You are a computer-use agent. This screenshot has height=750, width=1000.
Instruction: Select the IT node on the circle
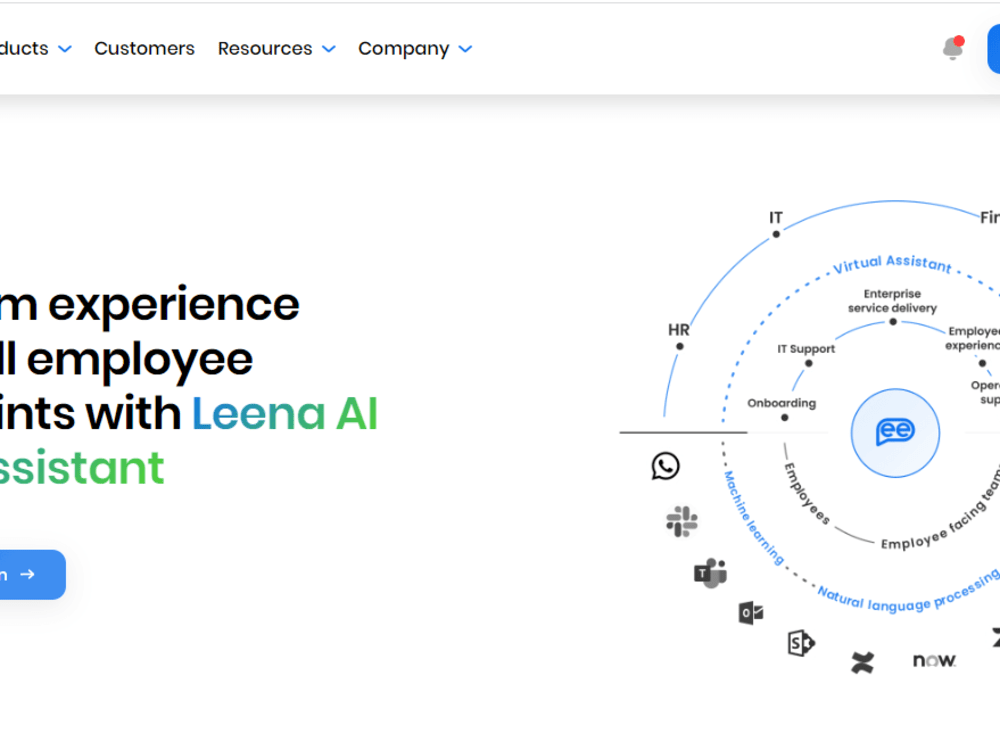click(x=775, y=232)
